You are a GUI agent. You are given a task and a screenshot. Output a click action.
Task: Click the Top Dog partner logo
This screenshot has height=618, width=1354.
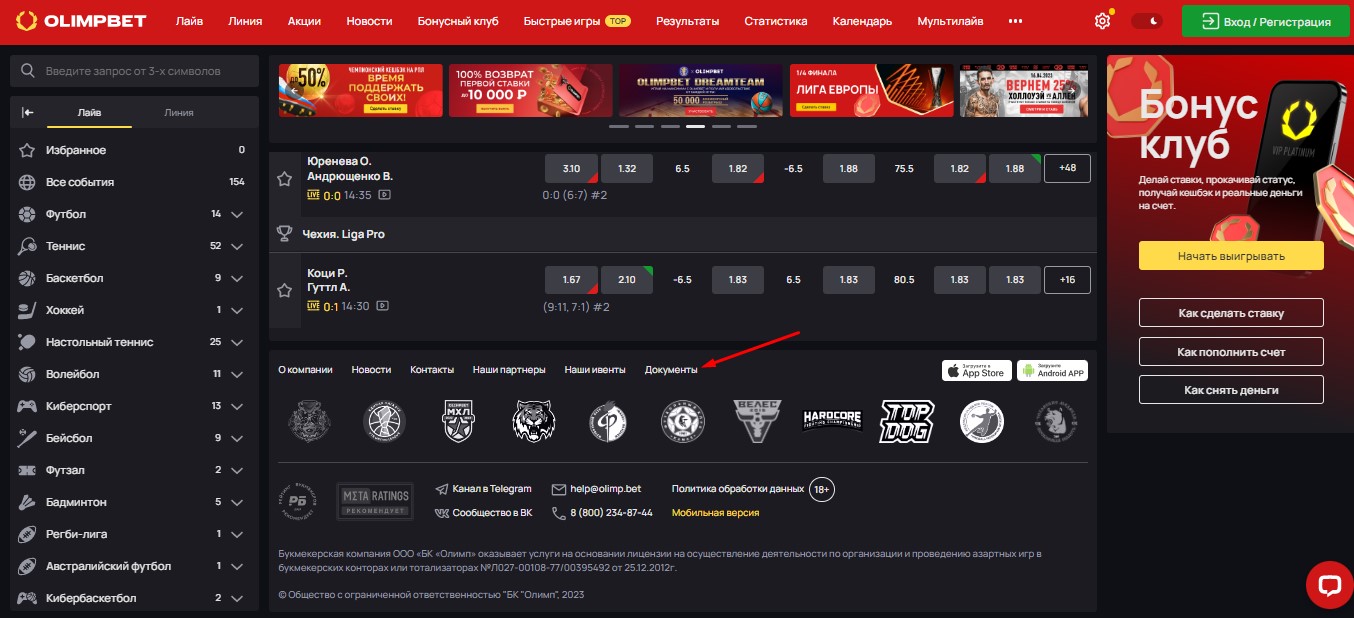click(x=906, y=421)
